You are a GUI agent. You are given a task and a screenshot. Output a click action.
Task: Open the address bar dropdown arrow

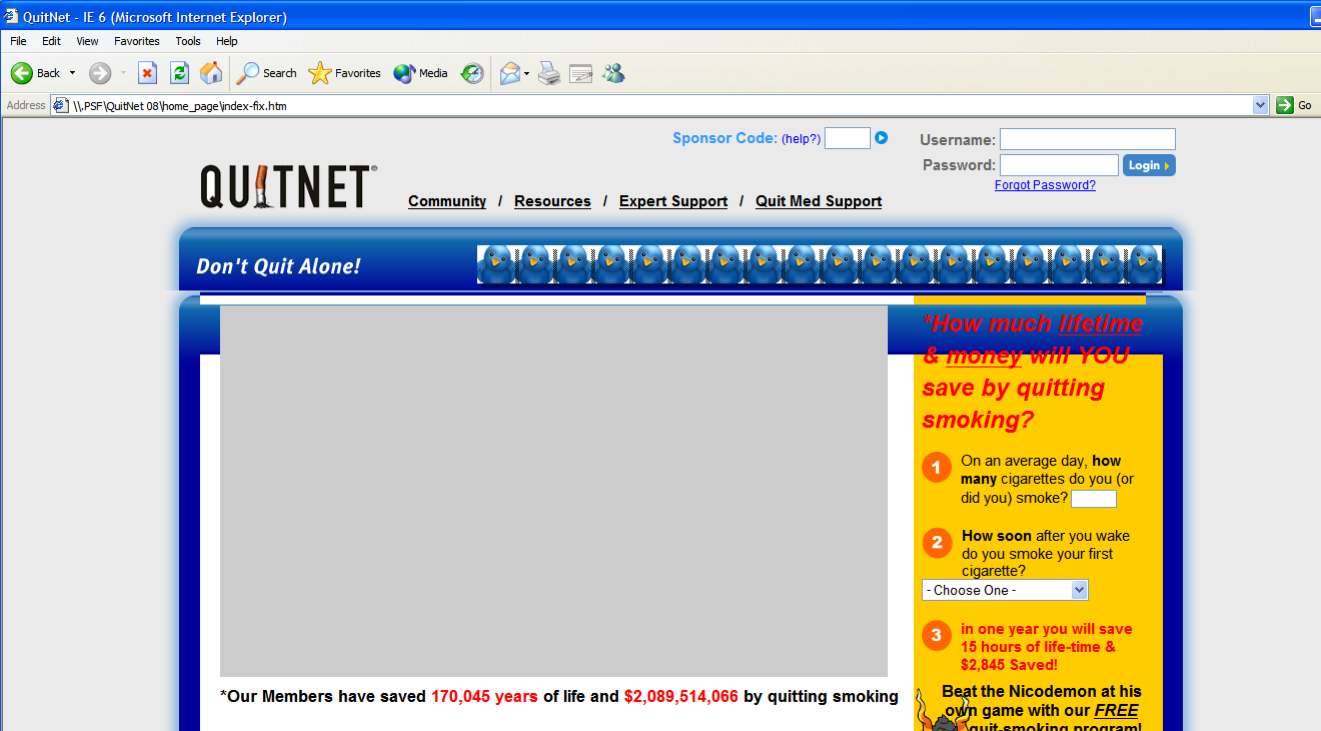[1260, 105]
